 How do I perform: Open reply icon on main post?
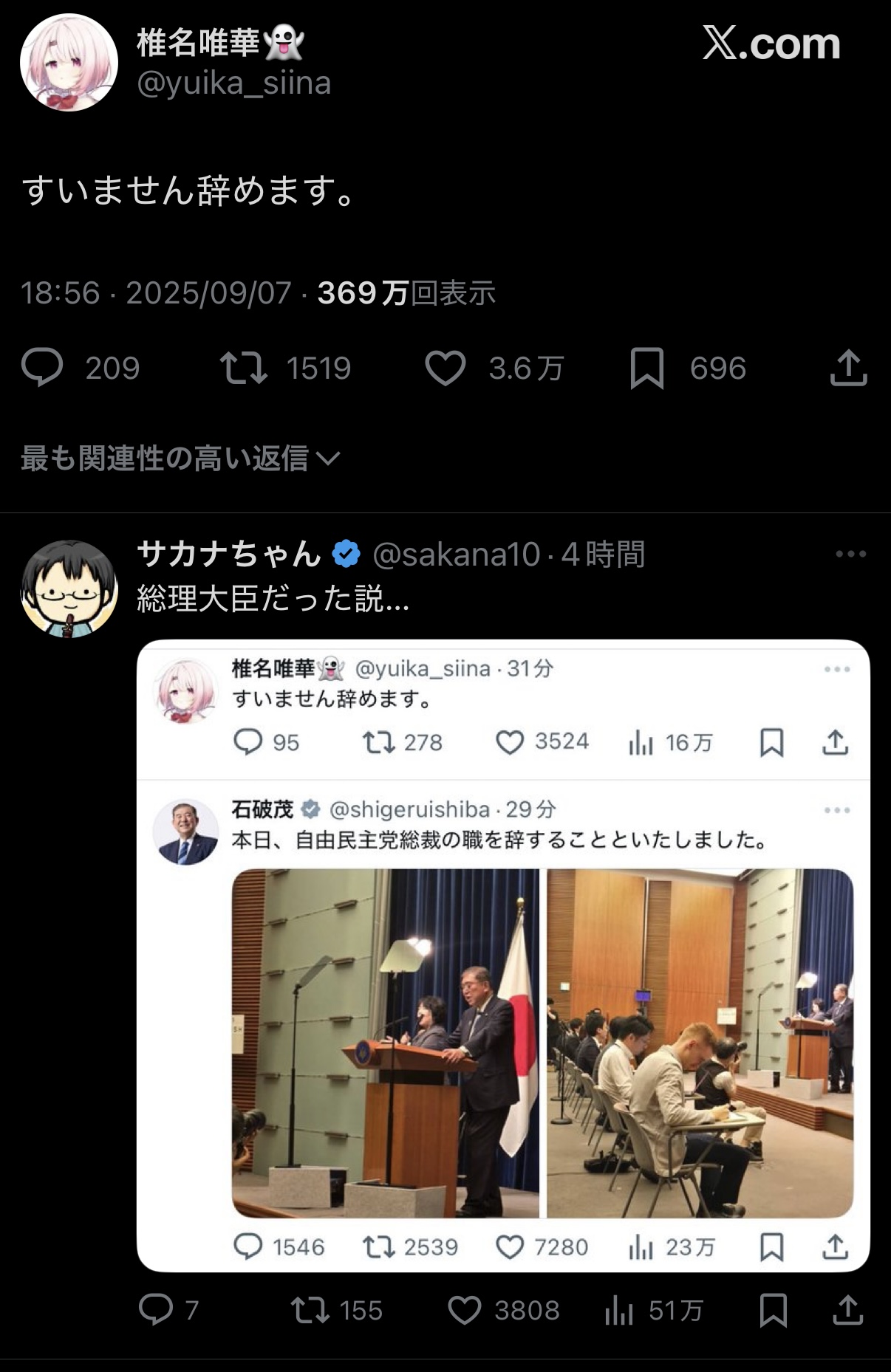pos(42,368)
